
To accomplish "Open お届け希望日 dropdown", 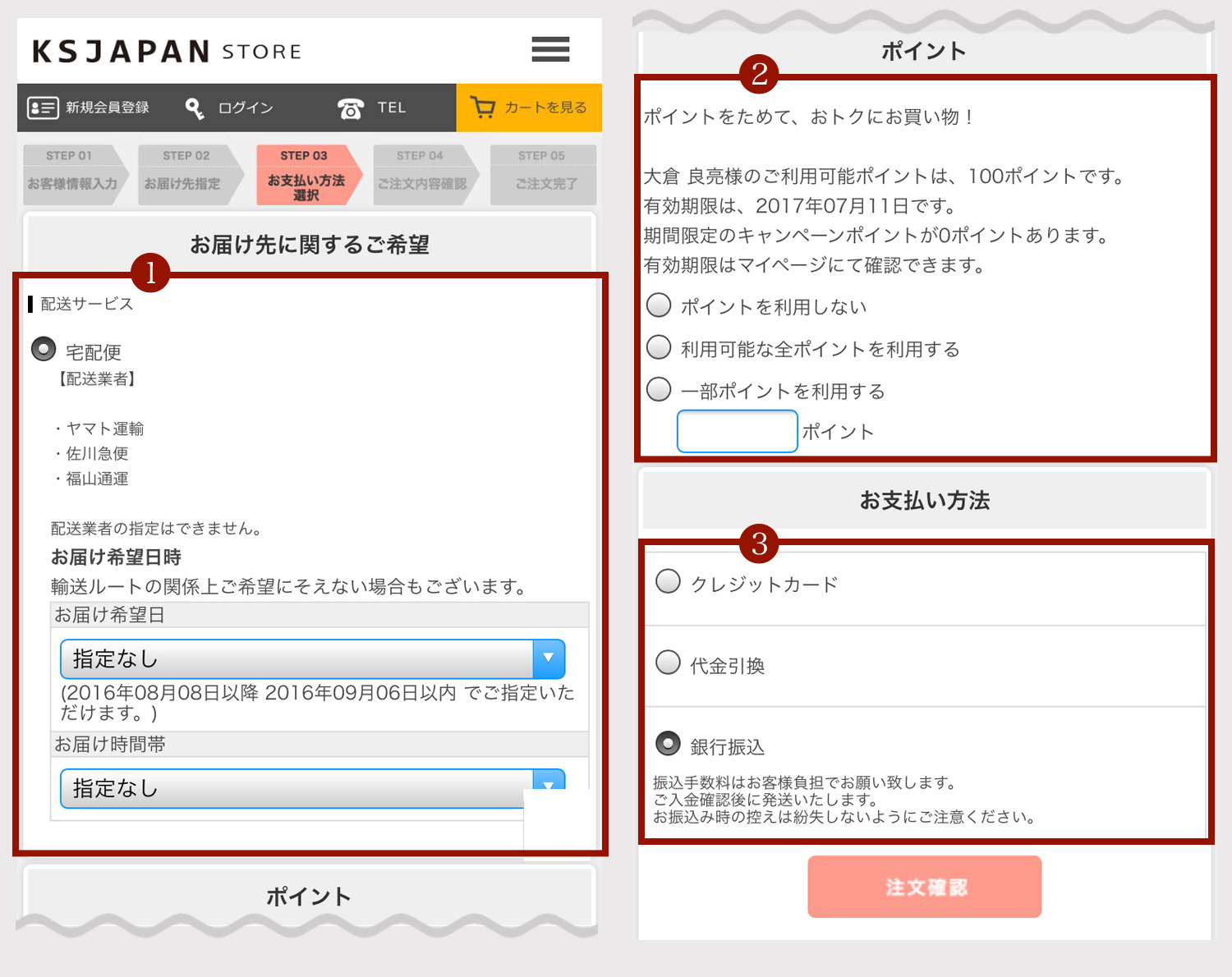I will coord(312,659).
